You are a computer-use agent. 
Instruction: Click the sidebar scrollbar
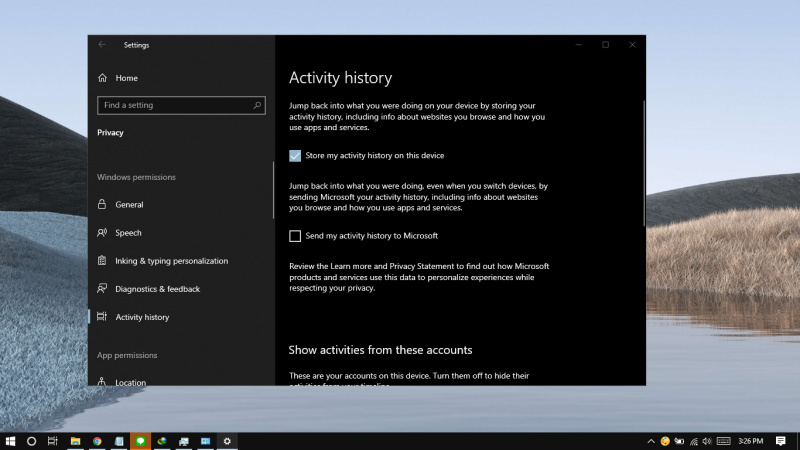pos(273,190)
